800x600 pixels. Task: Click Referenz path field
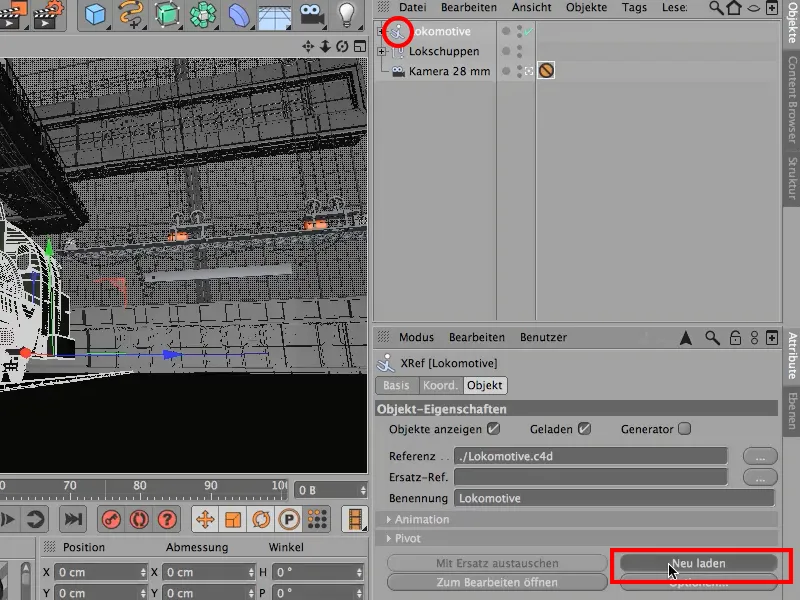tap(591, 456)
